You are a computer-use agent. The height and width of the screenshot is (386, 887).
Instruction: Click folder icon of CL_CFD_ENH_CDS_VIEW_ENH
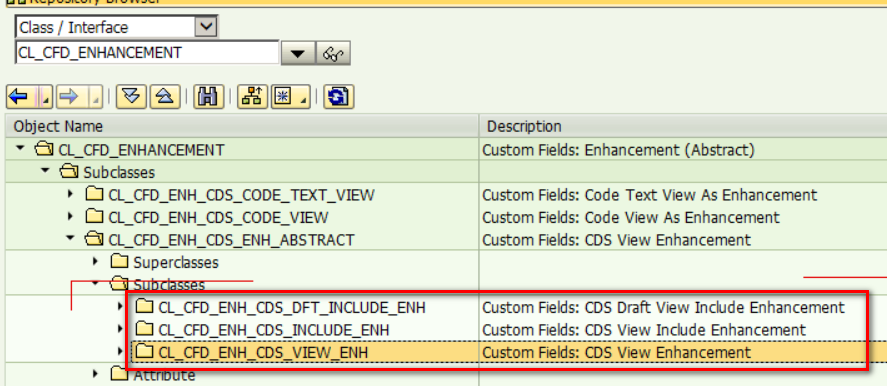point(145,351)
